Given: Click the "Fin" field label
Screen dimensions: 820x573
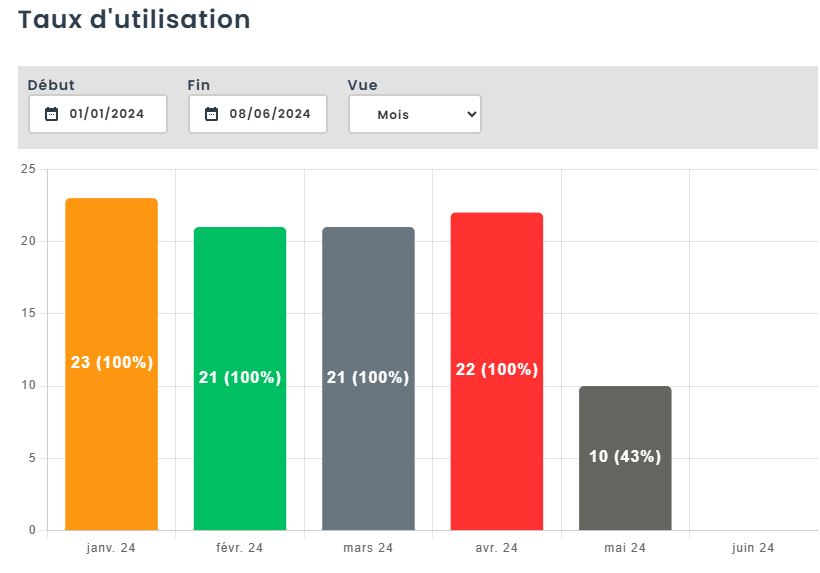Looking at the screenshot, I should click(199, 85).
